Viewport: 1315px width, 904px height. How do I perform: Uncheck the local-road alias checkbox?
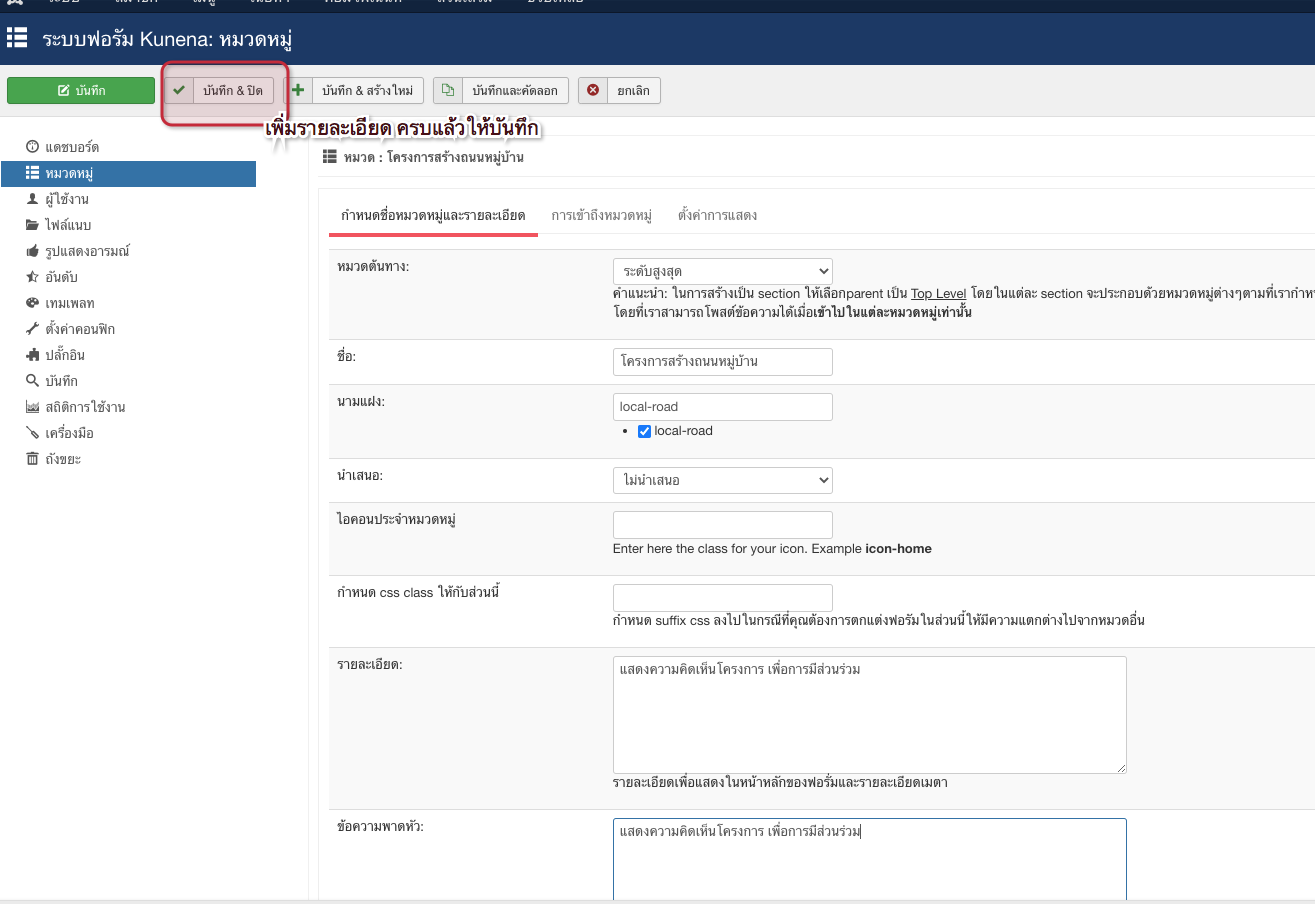(x=645, y=431)
